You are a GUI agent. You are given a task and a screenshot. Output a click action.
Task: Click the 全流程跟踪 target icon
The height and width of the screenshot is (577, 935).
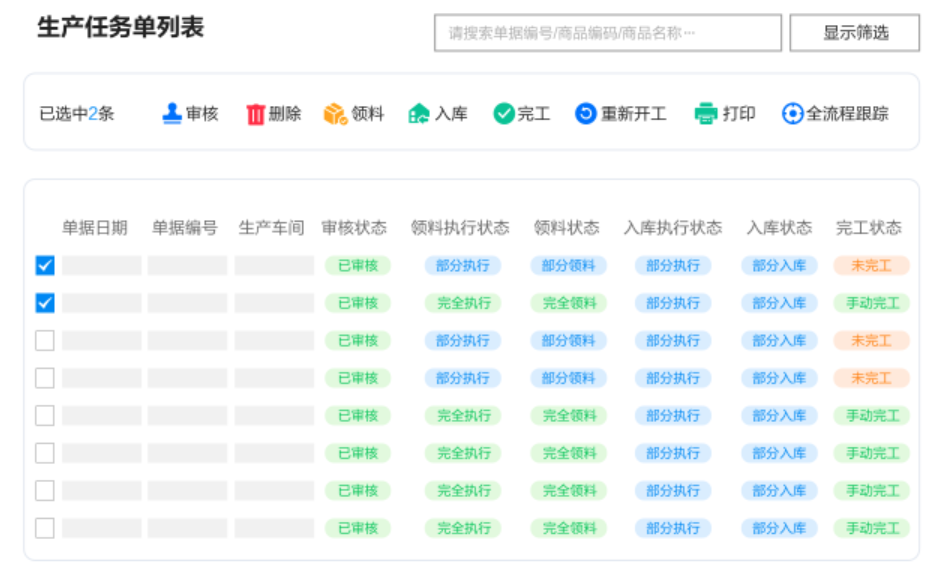792,113
